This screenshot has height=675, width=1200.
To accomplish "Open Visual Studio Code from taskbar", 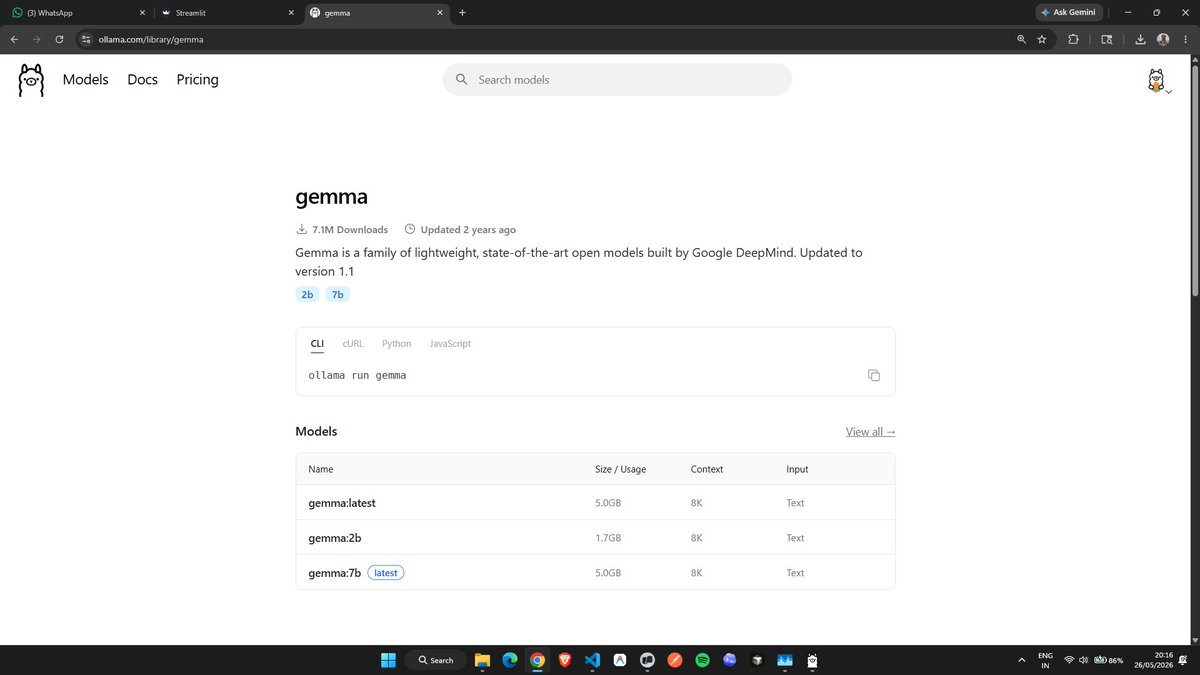I will [592, 660].
